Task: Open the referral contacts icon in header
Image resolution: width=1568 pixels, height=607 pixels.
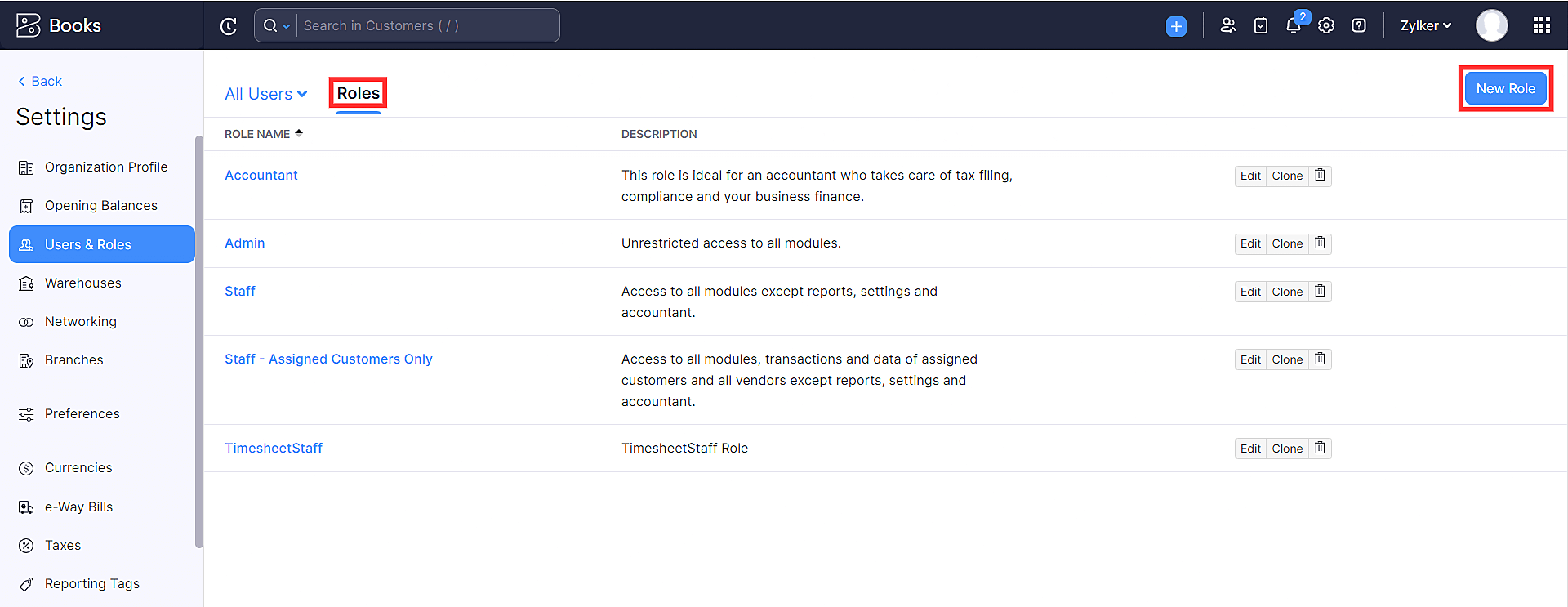Action: point(1227,26)
